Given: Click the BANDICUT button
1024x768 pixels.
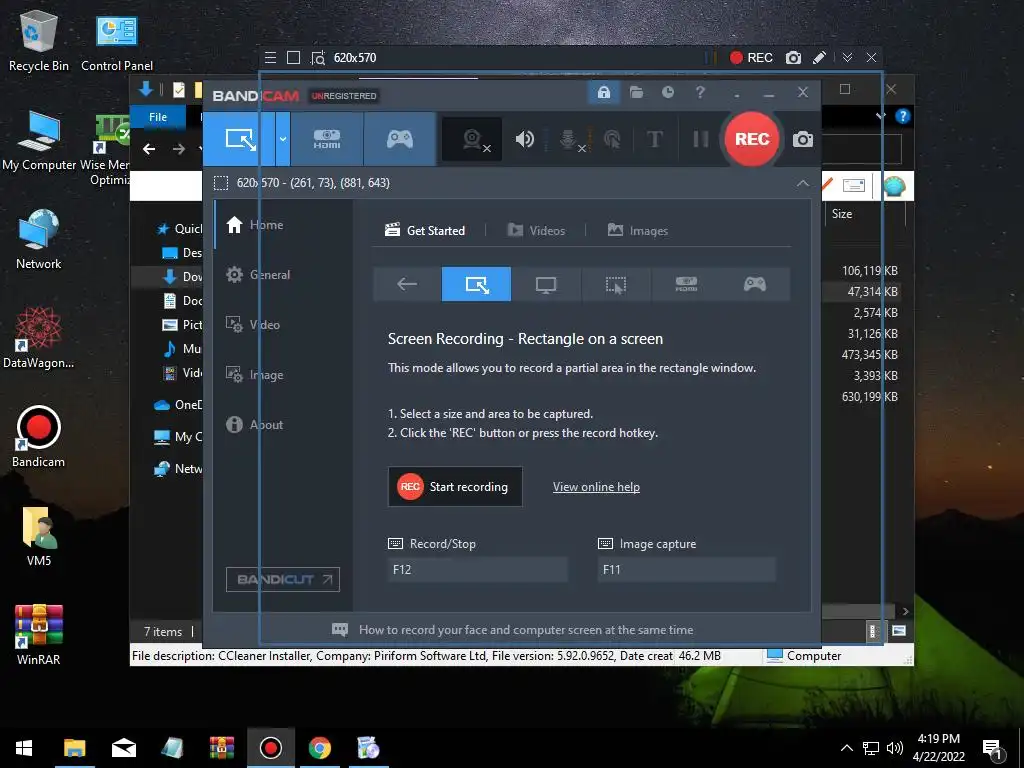Looking at the screenshot, I should click(283, 579).
